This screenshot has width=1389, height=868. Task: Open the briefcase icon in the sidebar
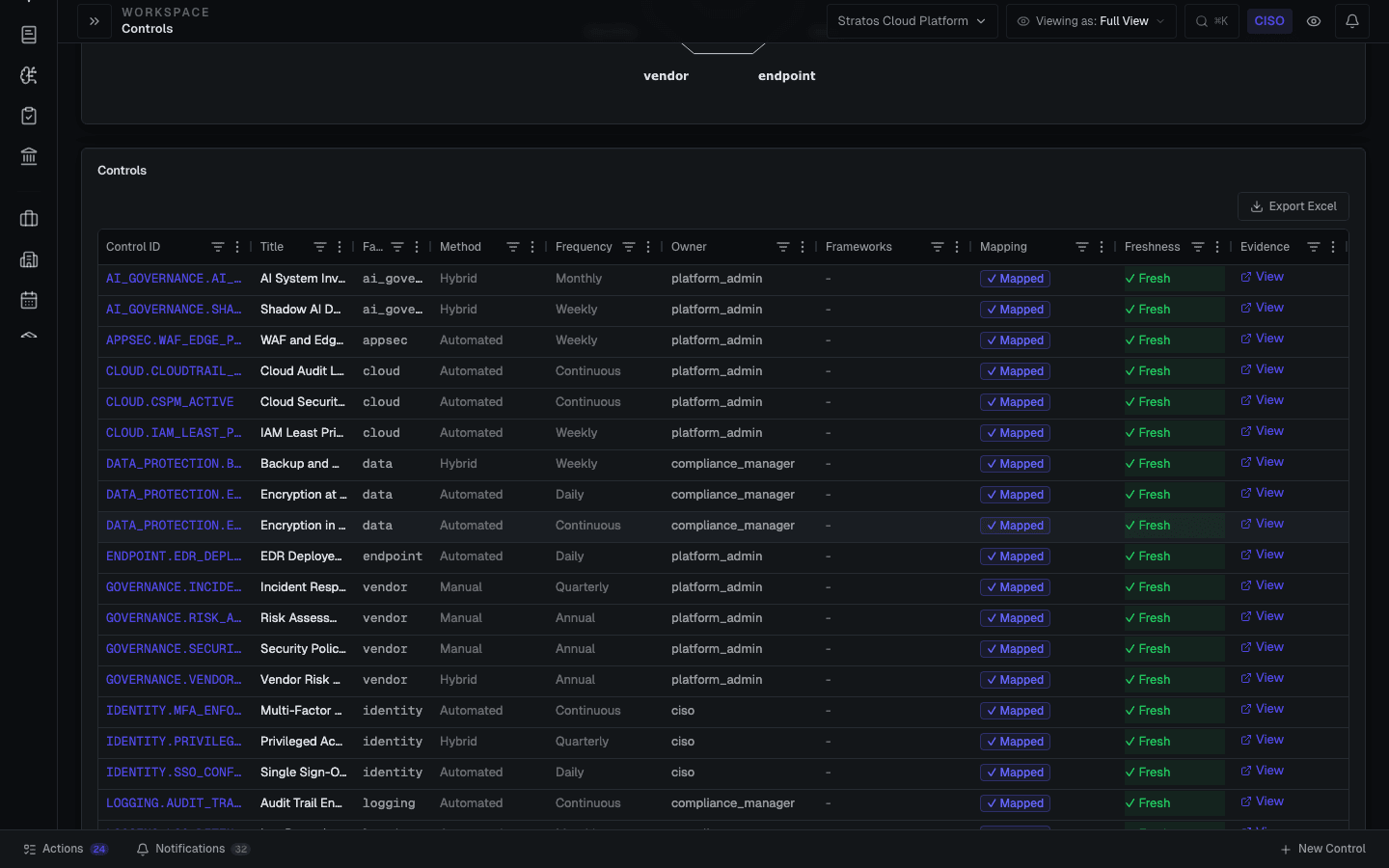click(x=29, y=219)
